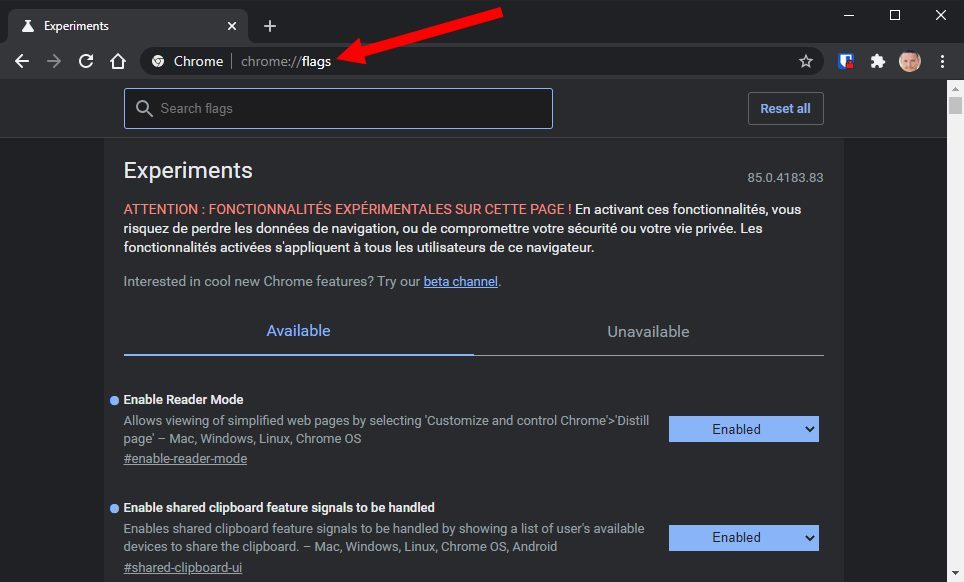Open the beta channel link

point(460,281)
